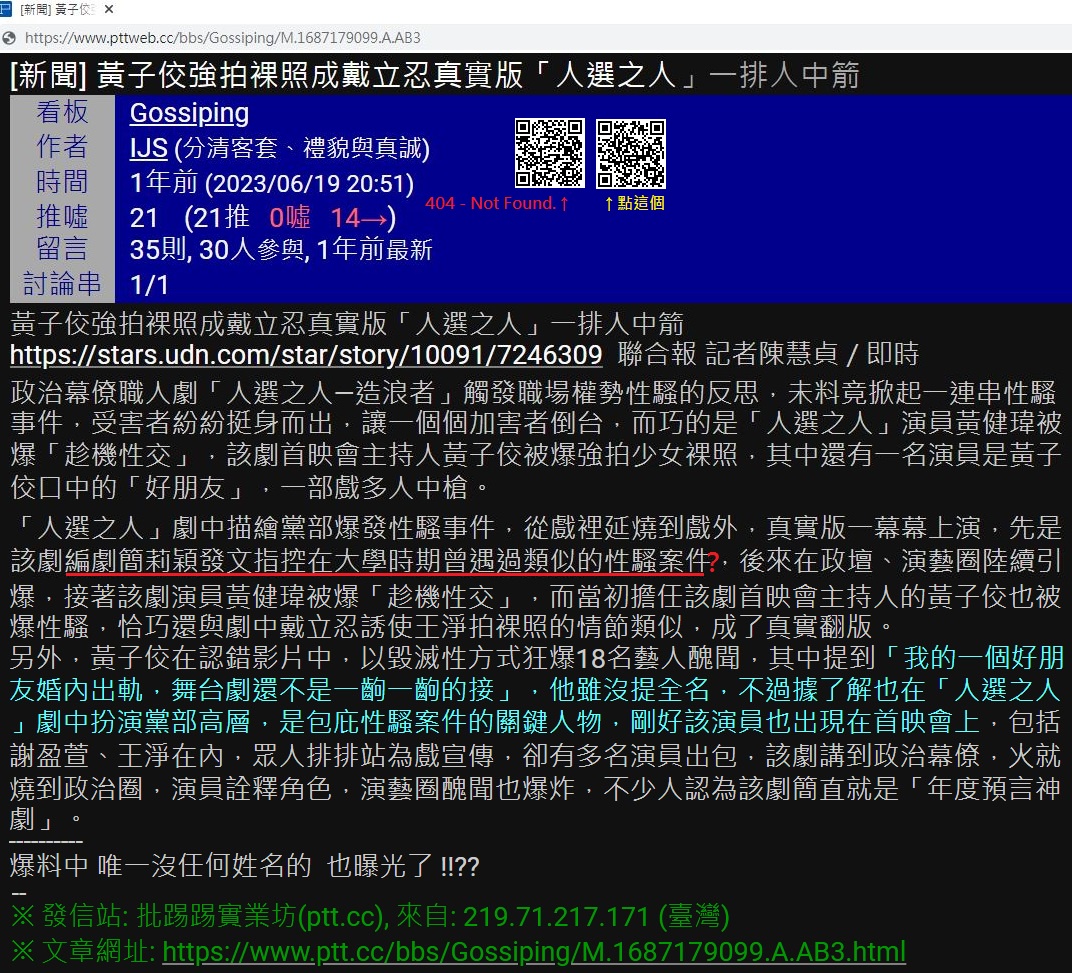Close the browser tab 黃子佼
Viewport: 1072px width, 973px height.
pyautogui.click(x=109, y=10)
